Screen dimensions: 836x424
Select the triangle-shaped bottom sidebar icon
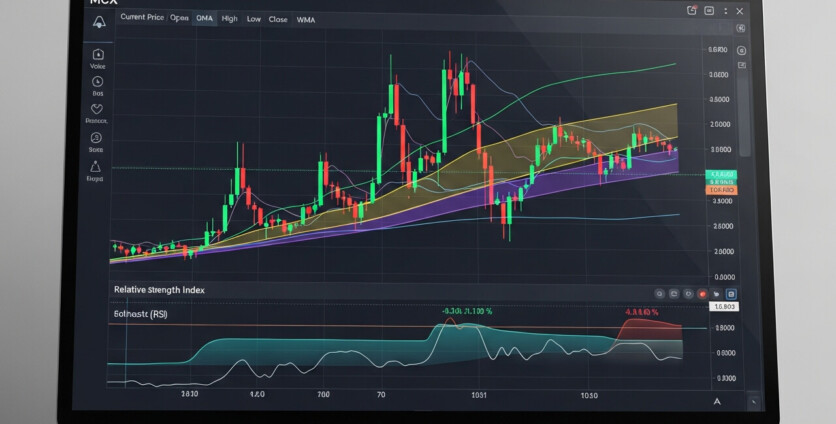click(x=95, y=166)
